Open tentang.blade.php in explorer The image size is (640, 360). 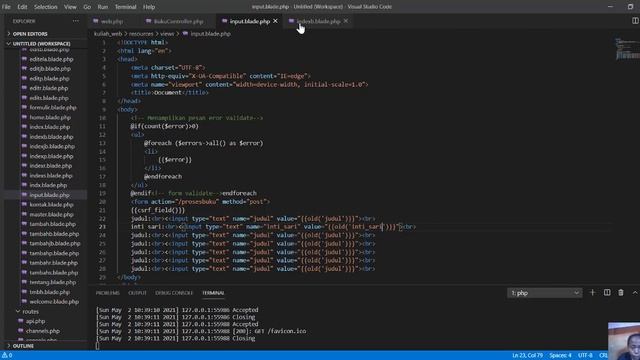(52, 282)
